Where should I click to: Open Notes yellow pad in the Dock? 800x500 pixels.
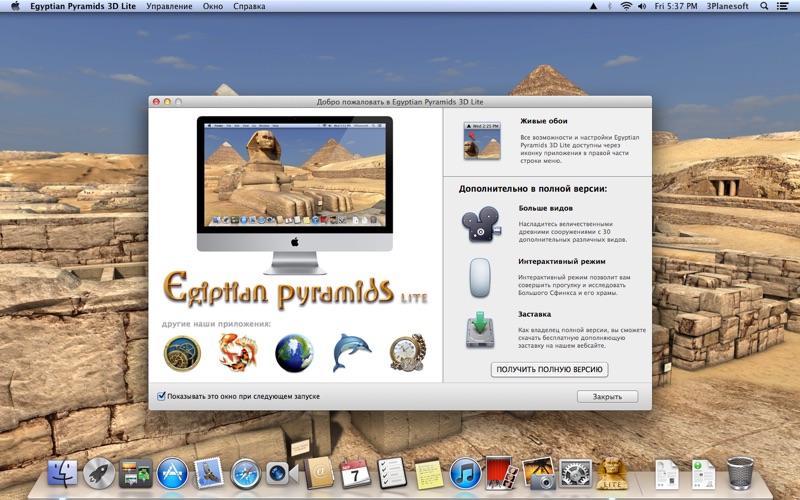pyautogui.click(x=429, y=474)
